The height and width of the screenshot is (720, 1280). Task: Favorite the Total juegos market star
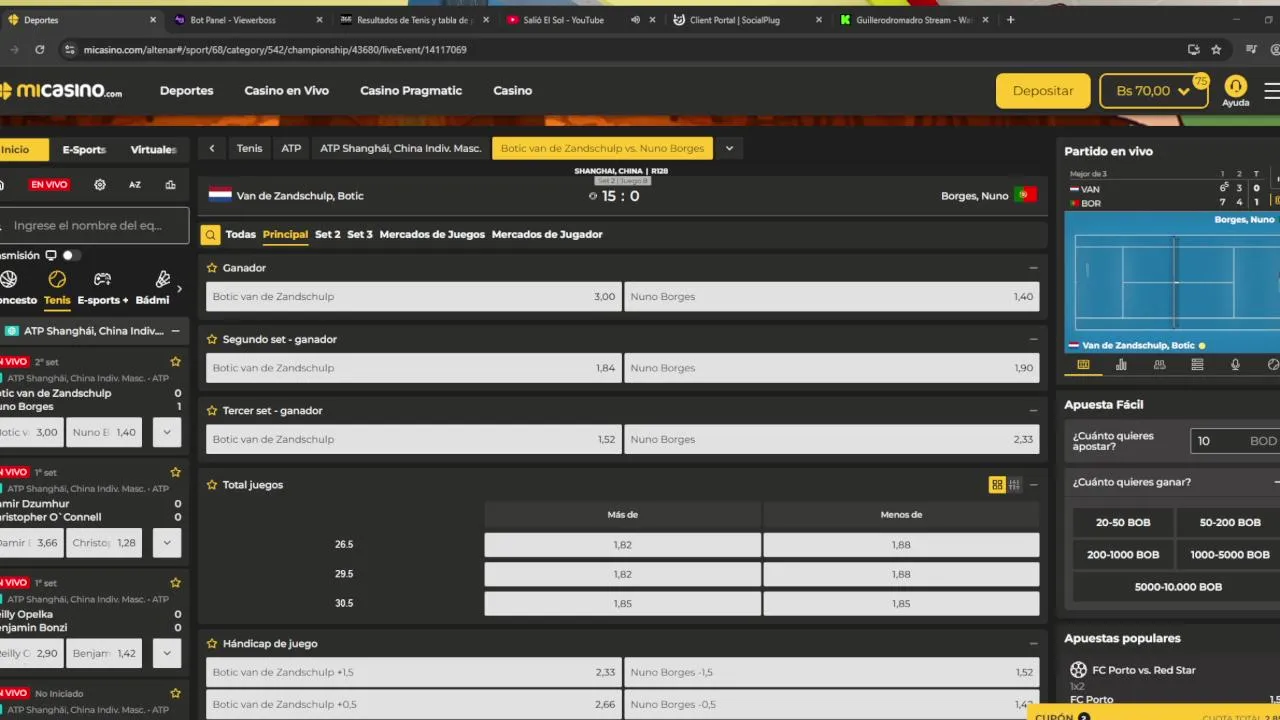pyautogui.click(x=212, y=485)
